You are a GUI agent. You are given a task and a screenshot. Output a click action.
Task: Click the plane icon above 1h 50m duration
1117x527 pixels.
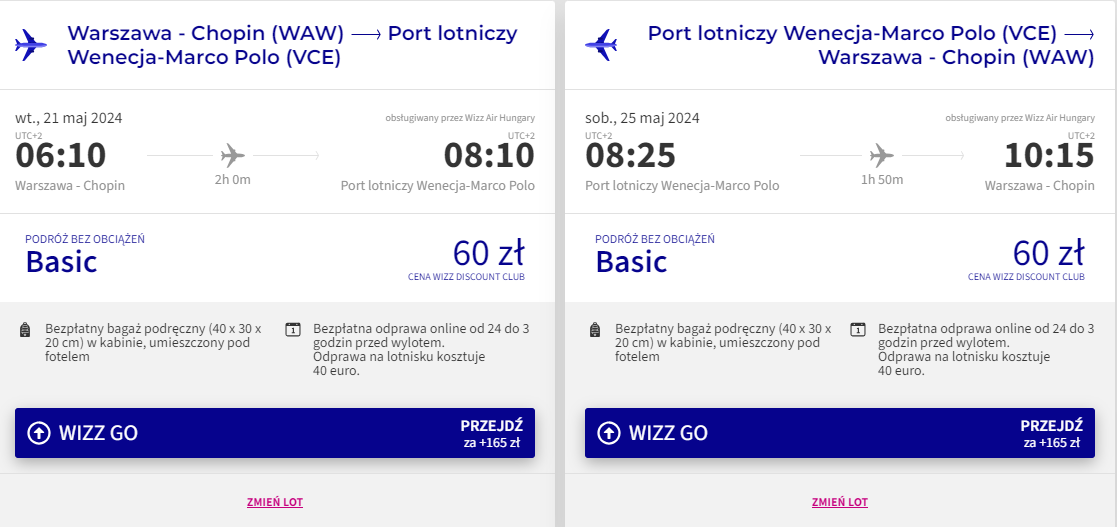click(882, 155)
